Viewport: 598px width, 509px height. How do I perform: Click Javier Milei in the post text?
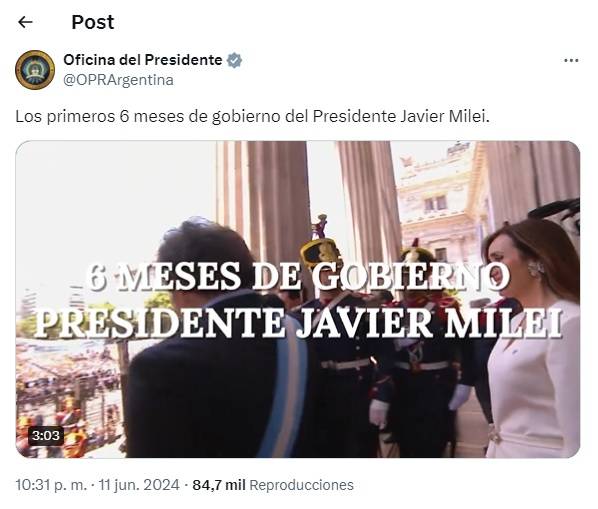pos(445,116)
